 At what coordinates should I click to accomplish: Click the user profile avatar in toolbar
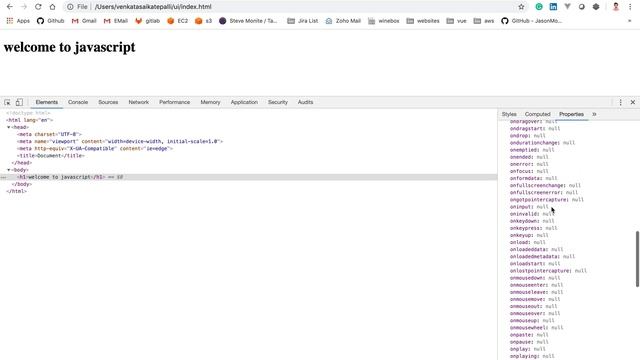coord(616,7)
